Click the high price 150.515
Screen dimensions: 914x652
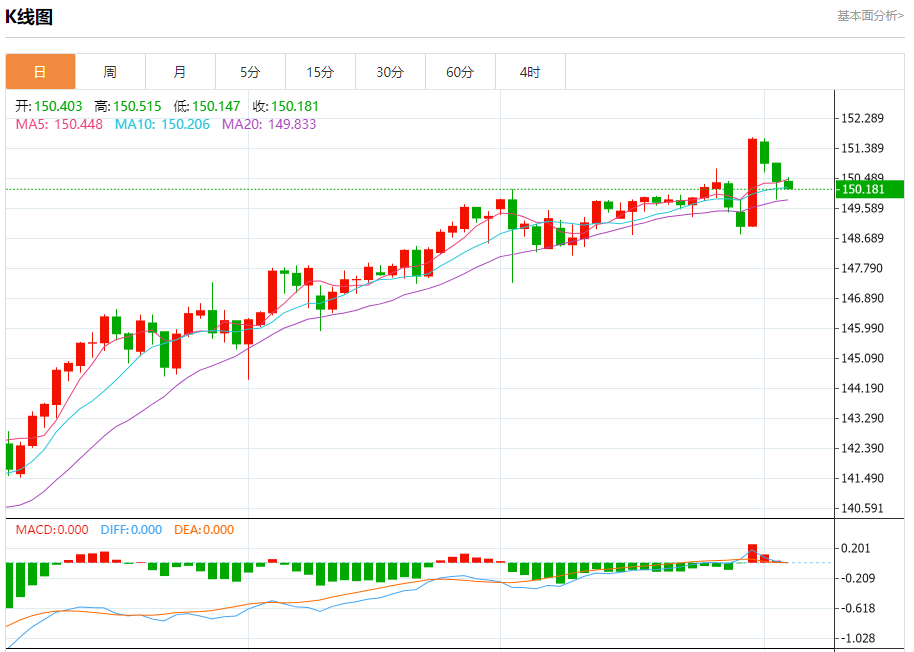point(137,106)
